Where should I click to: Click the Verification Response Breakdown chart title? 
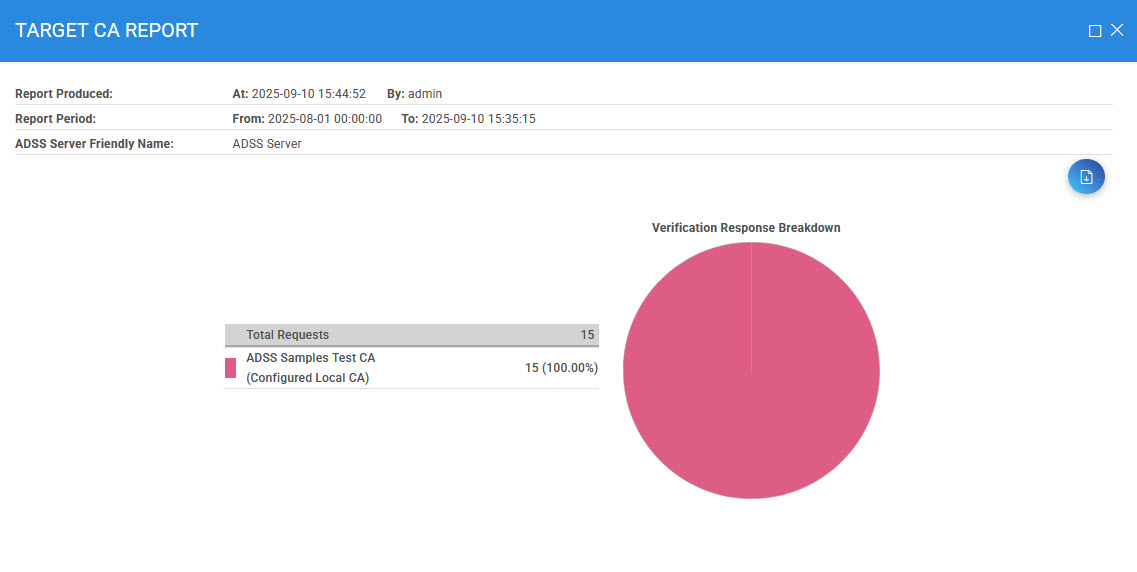[746, 228]
